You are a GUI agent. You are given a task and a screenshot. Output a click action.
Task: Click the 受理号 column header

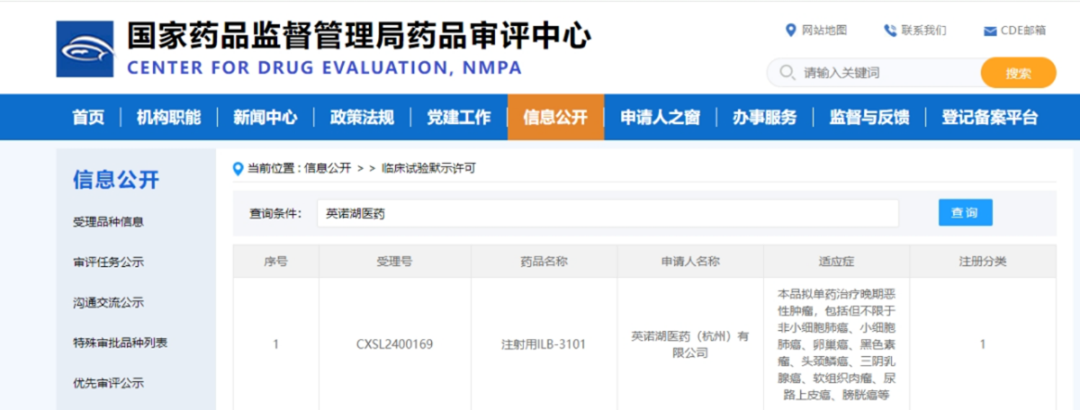click(x=395, y=261)
